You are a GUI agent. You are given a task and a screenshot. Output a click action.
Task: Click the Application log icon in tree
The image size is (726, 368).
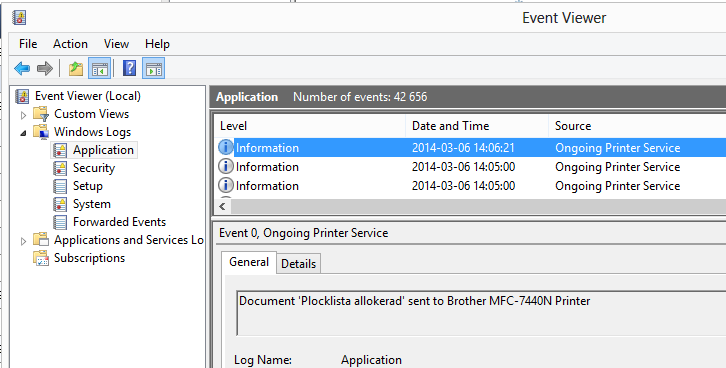(60, 150)
